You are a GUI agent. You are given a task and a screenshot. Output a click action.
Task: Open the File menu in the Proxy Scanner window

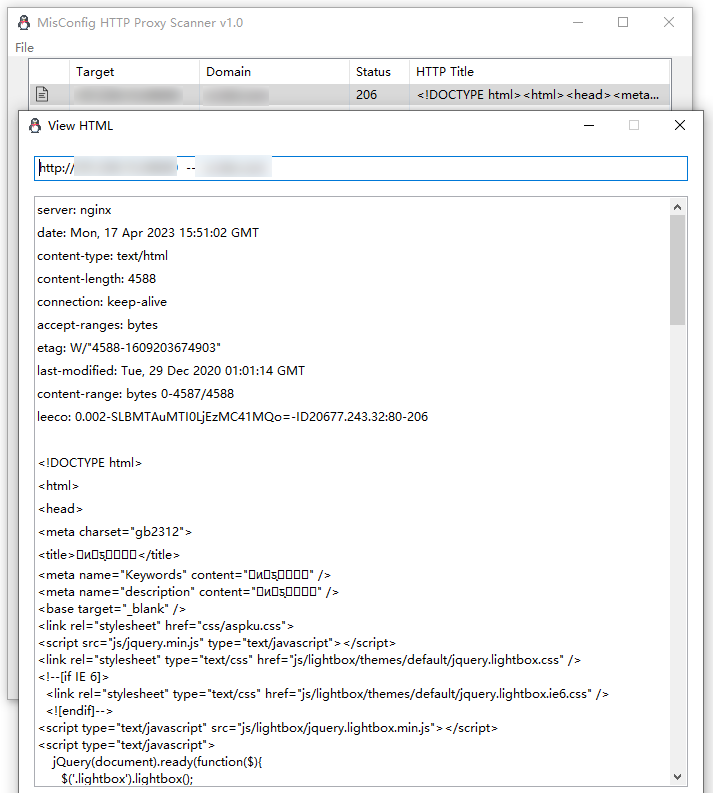(24, 48)
